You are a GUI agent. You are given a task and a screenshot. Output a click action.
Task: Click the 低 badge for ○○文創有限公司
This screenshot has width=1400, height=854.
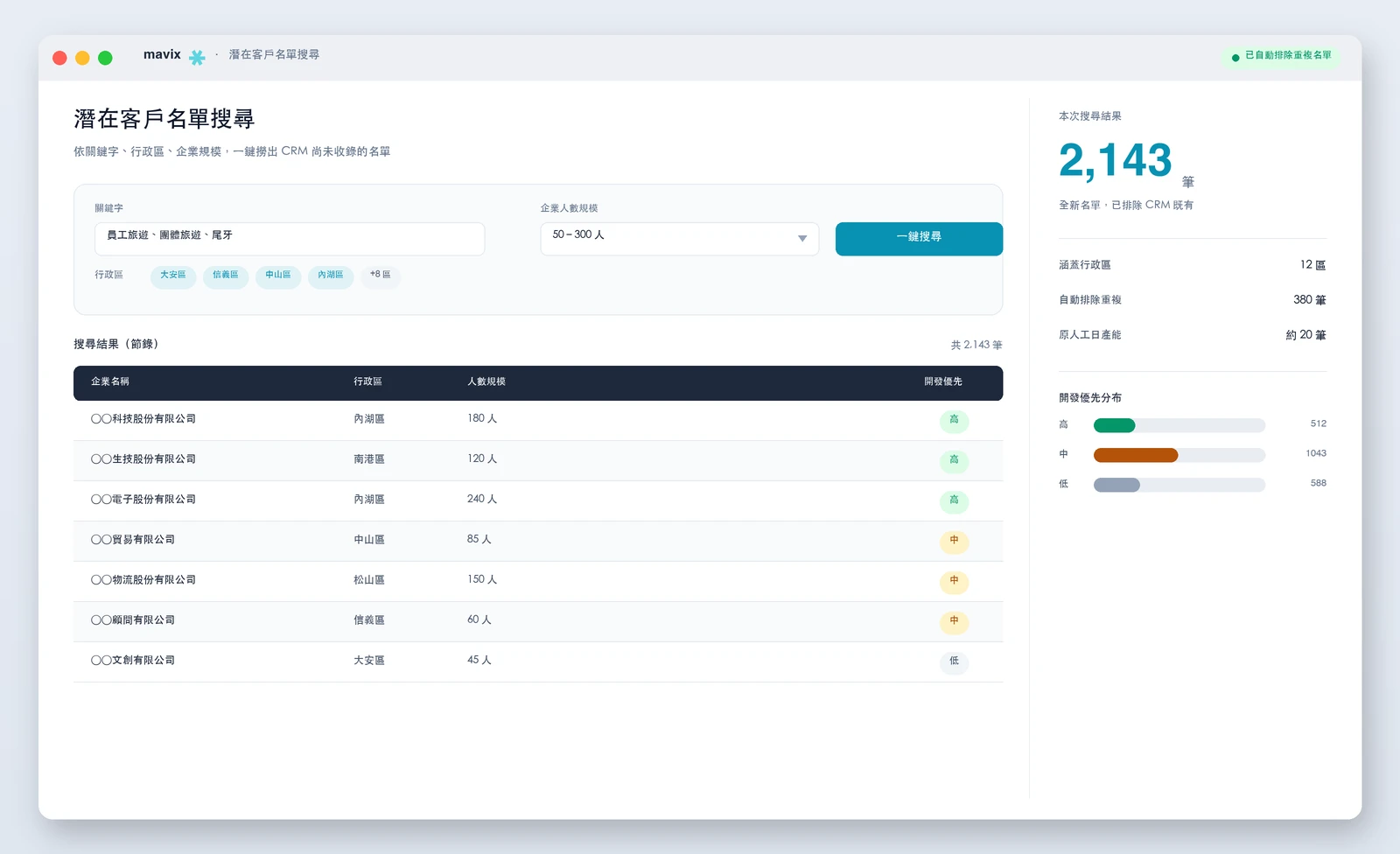coord(954,662)
